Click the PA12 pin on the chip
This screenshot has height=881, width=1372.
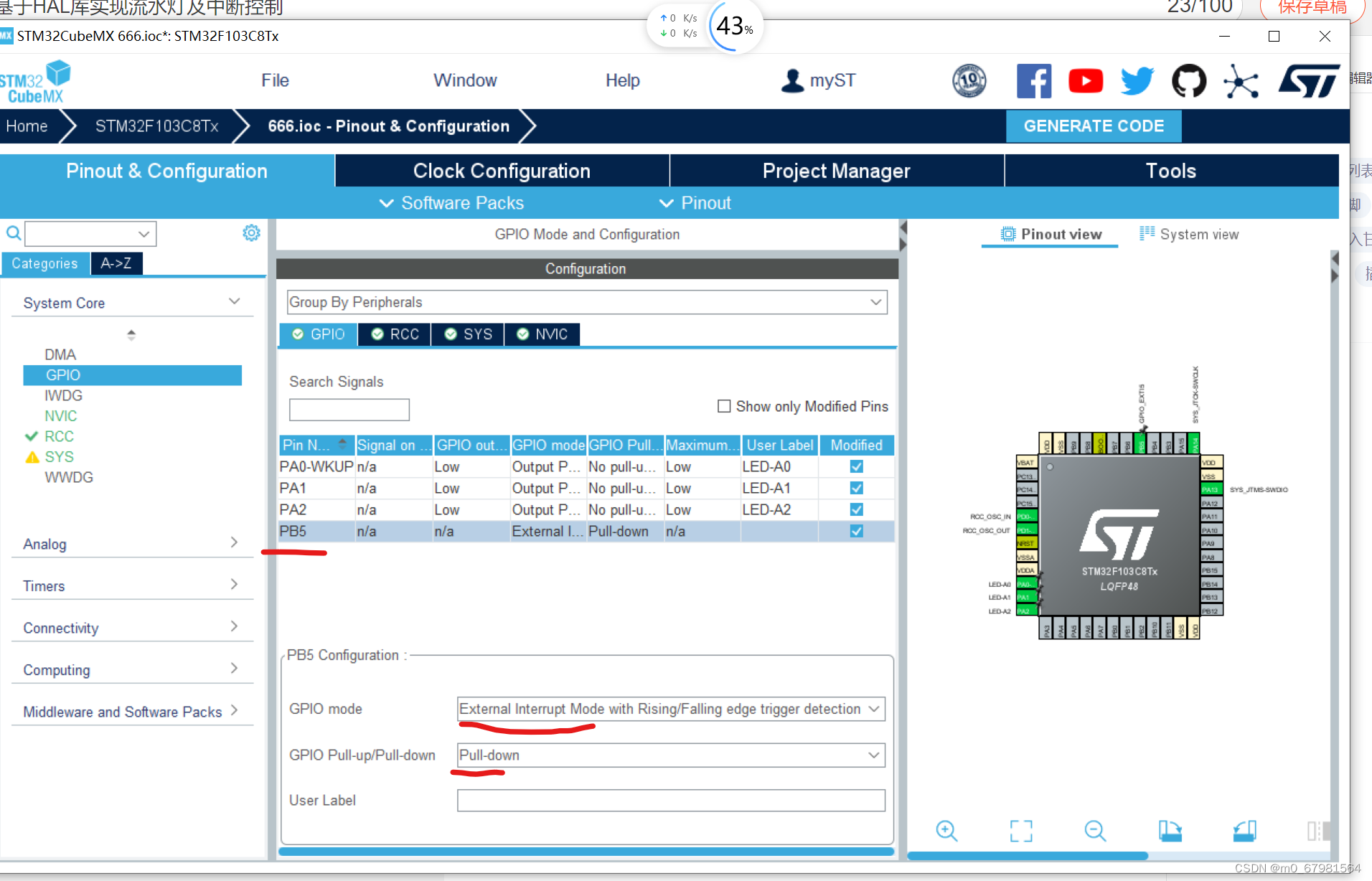coord(1211,503)
